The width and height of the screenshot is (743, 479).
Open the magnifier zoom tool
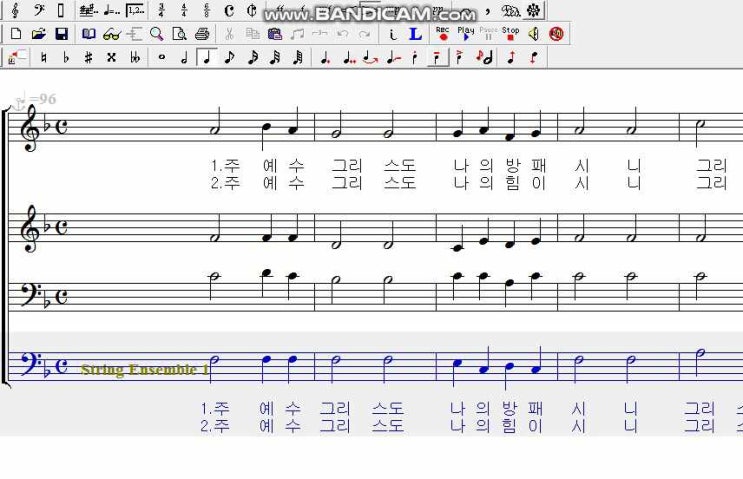[156, 34]
